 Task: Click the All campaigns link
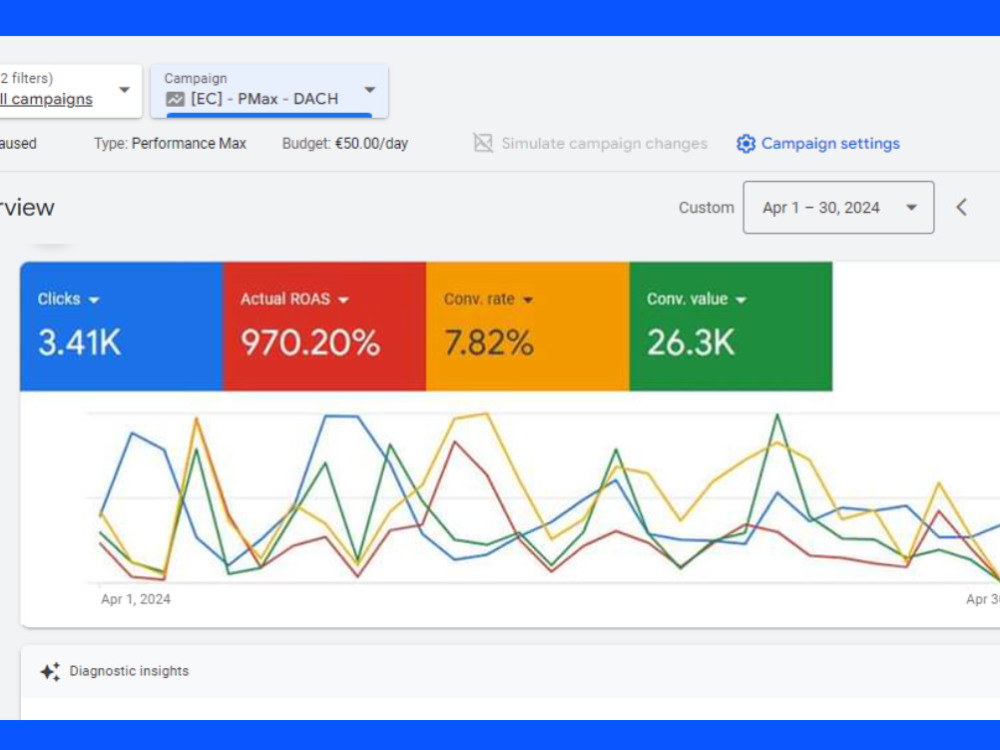[46, 99]
